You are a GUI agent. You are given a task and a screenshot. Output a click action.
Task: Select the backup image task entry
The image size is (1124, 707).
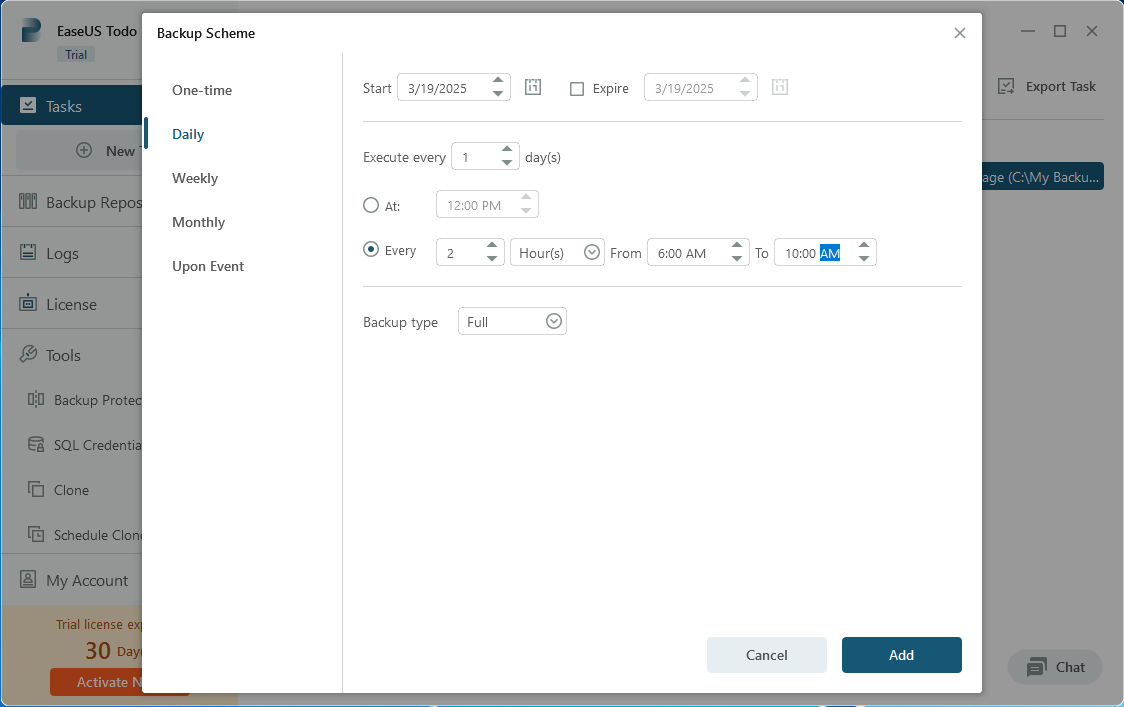pos(1043,176)
